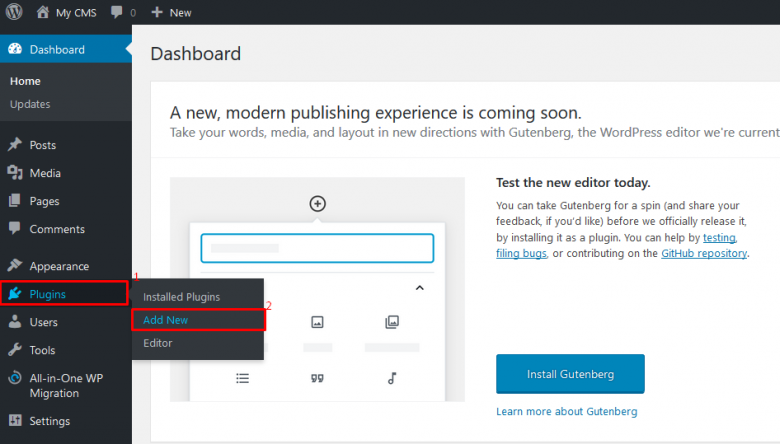
Task: Click the blue-outlined search field in preview
Action: [317, 248]
